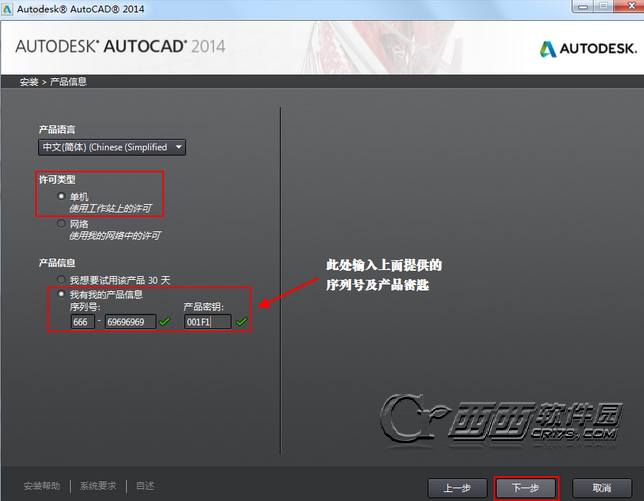Screen dimensions: 644x501
Task: Click the 产品信息 breadcrumb text
Action: click(68, 82)
